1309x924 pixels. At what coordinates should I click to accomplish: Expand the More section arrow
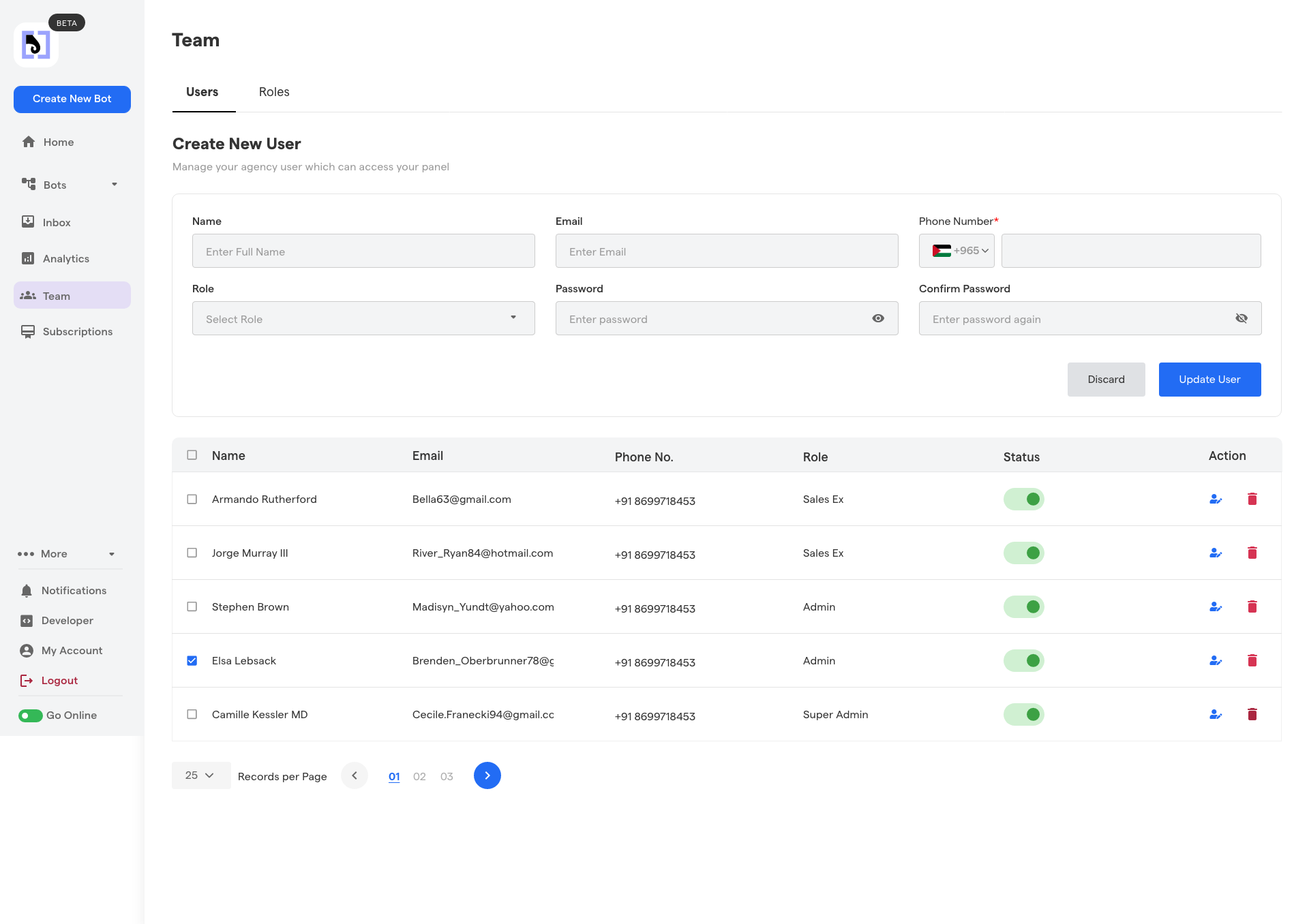point(112,555)
